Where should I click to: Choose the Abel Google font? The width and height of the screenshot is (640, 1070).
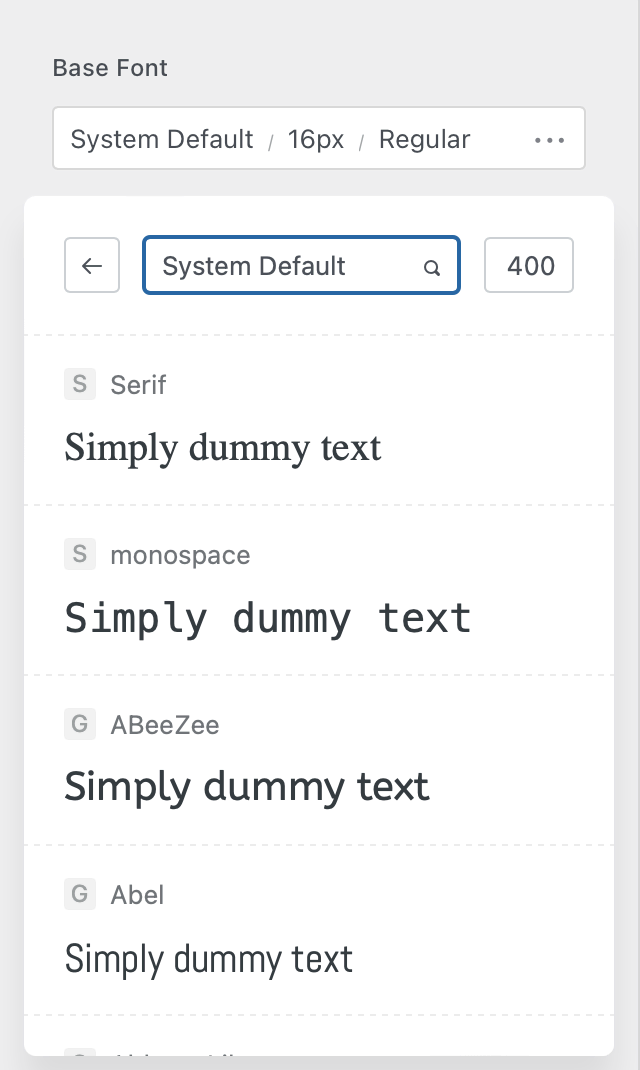coord(137,895)
